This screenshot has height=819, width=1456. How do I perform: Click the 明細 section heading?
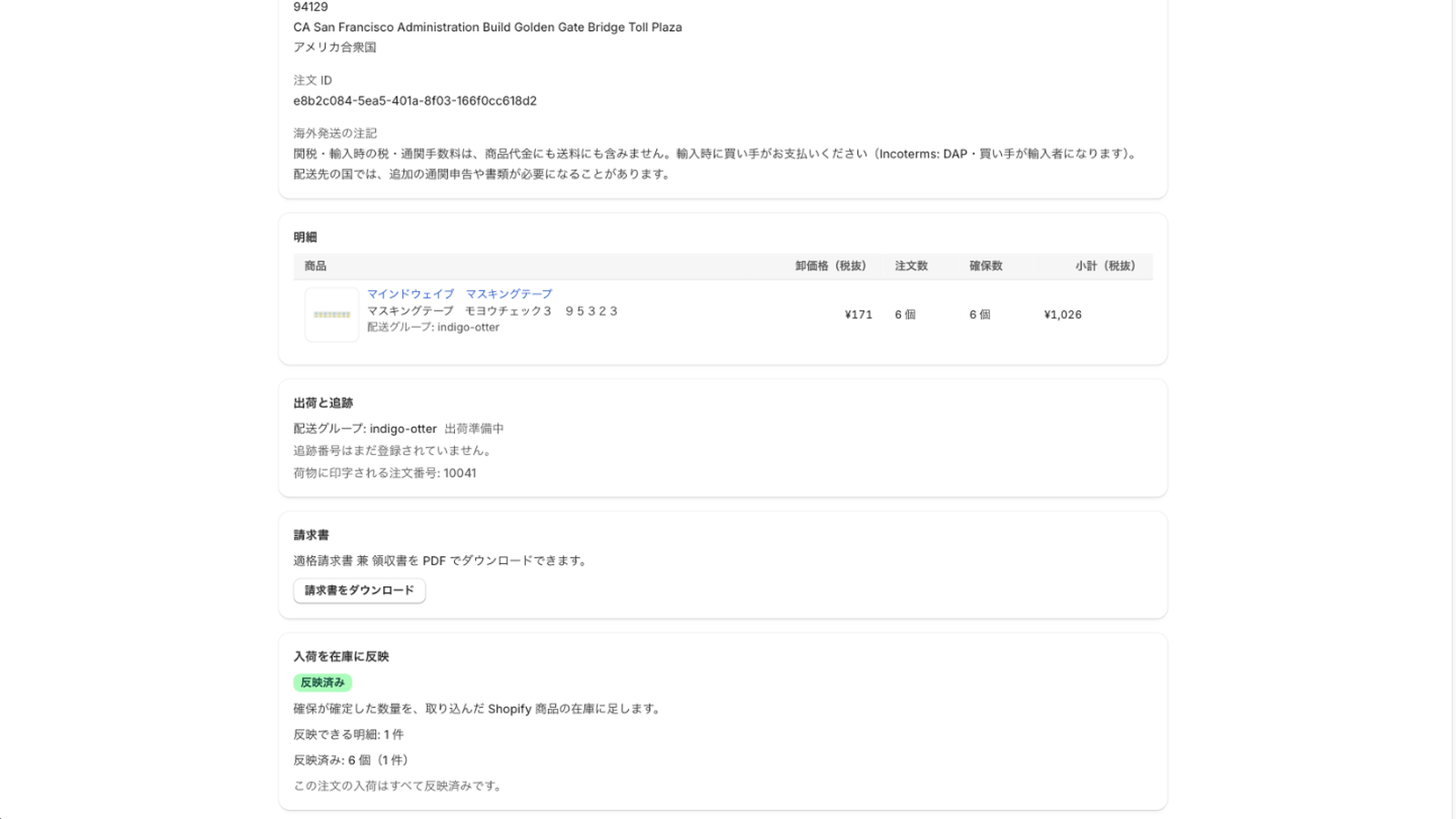pyautogui.click(x=305, y=237)
